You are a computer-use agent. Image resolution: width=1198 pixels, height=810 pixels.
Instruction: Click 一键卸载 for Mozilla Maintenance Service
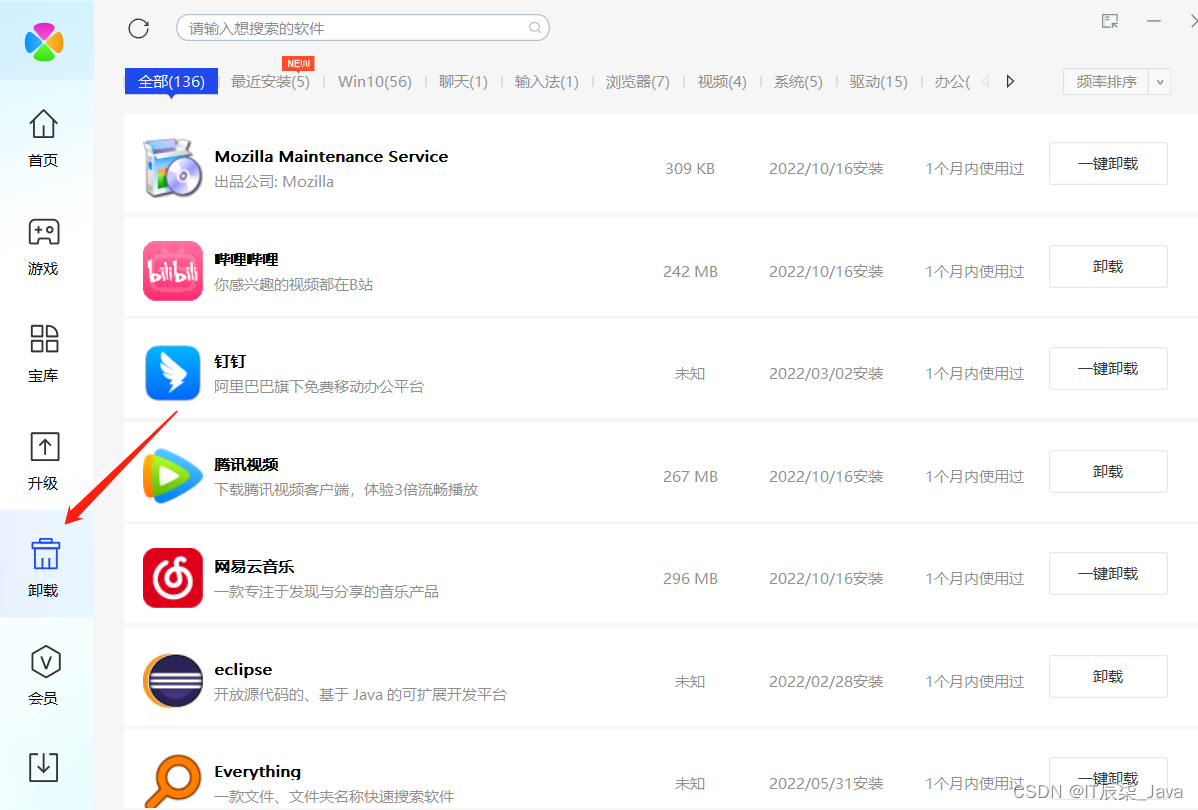pyautogui.click(x=1108, y=164)
